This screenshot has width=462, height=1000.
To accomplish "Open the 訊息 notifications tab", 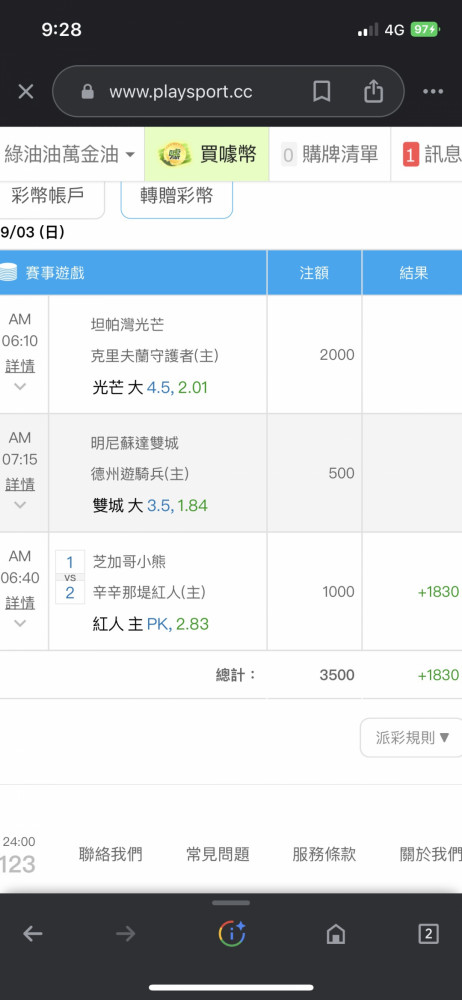I will click(431, 154).
